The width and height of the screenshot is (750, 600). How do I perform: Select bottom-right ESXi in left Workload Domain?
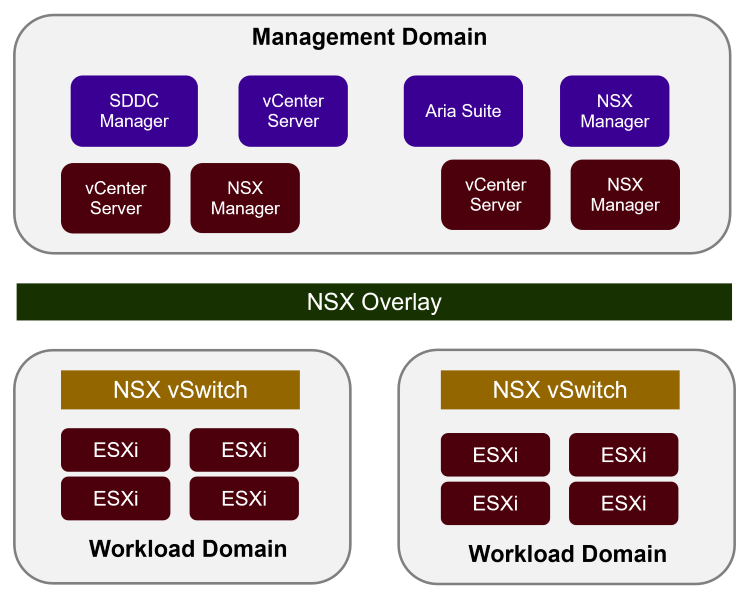[x=244, y=499]
